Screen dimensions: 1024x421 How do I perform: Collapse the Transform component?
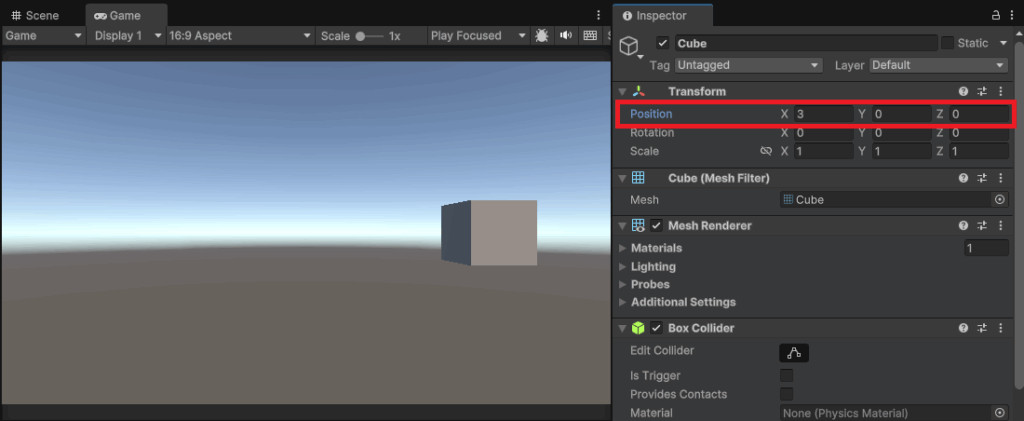622,92
